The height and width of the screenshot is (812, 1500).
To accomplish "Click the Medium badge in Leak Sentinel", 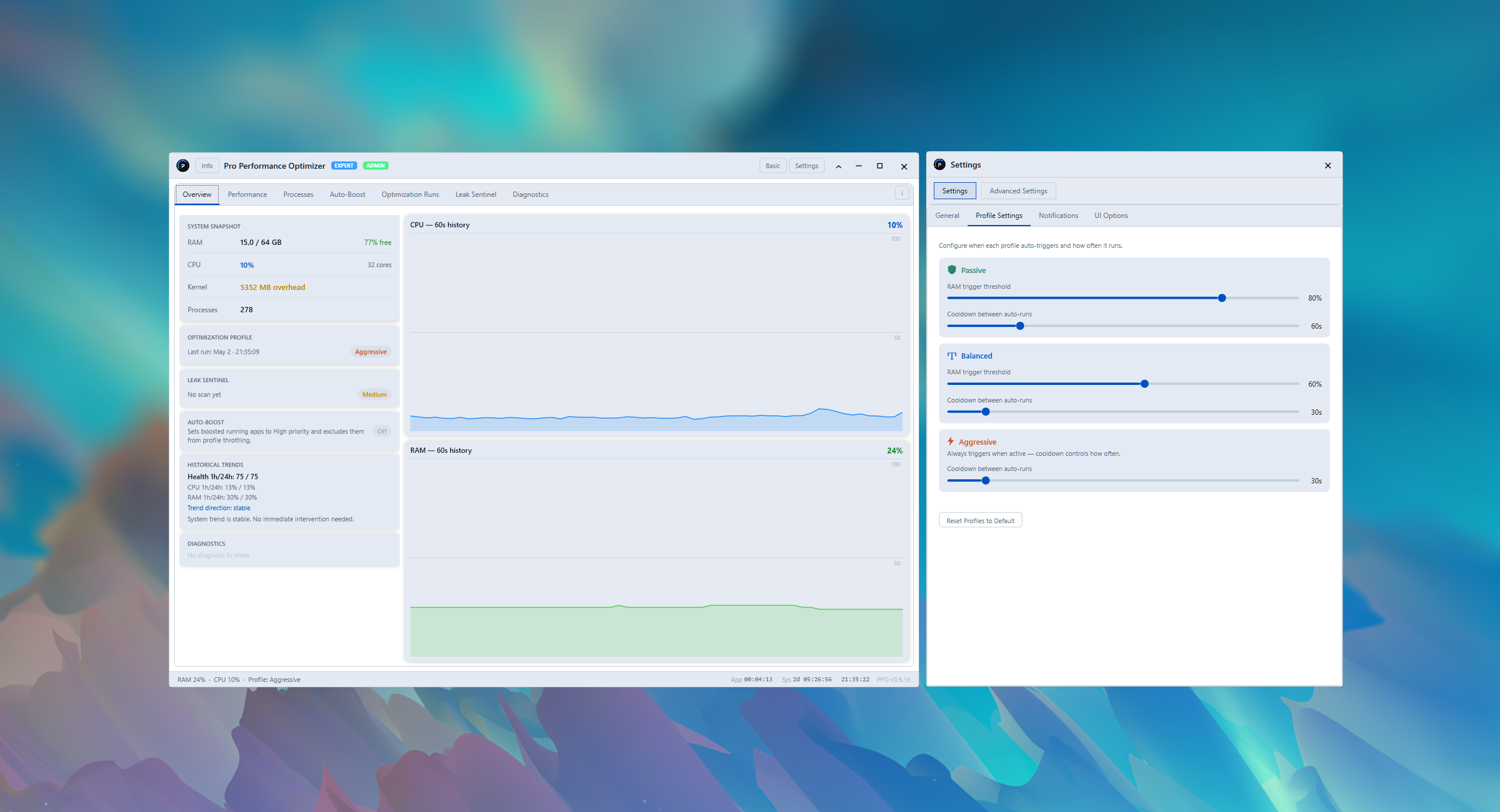I will 375,395.
